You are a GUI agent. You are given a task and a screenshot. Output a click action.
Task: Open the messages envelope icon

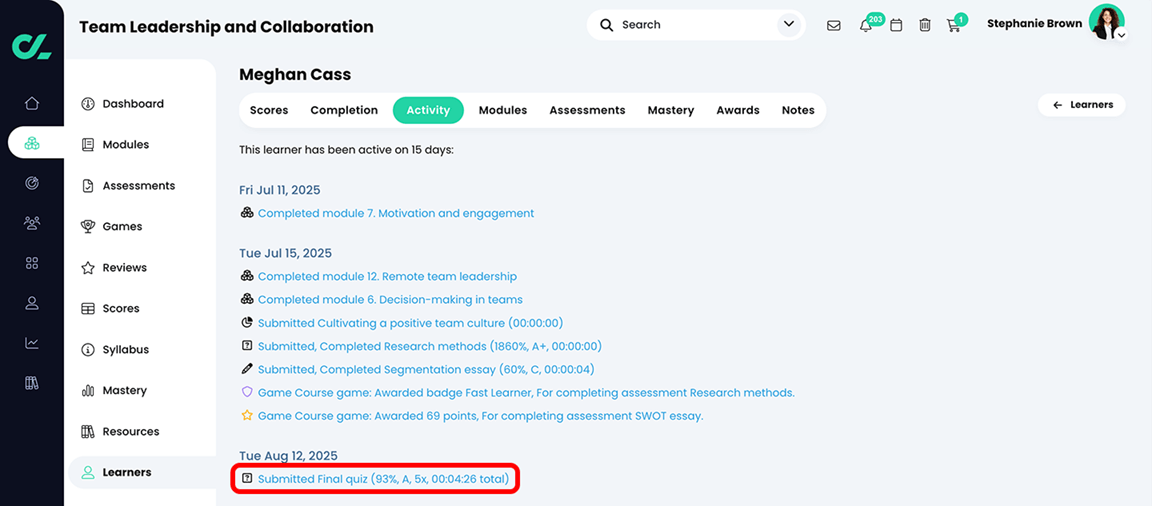(834, 25)
